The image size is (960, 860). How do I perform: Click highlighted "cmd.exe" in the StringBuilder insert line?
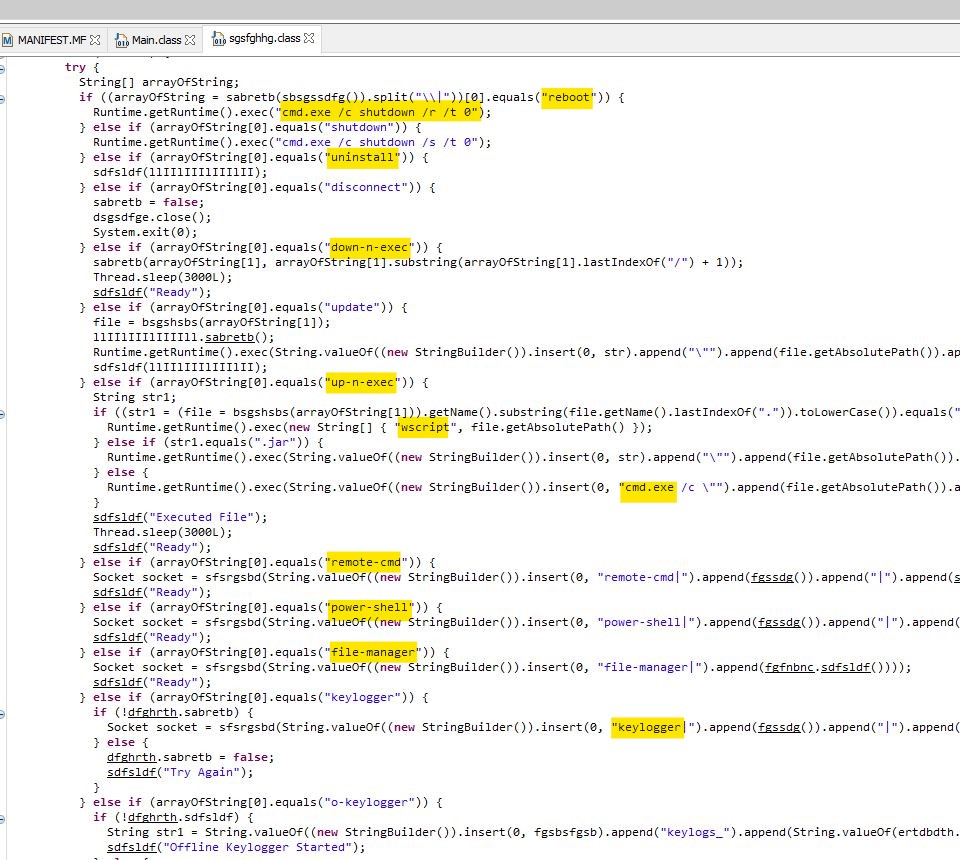[649, 487]
